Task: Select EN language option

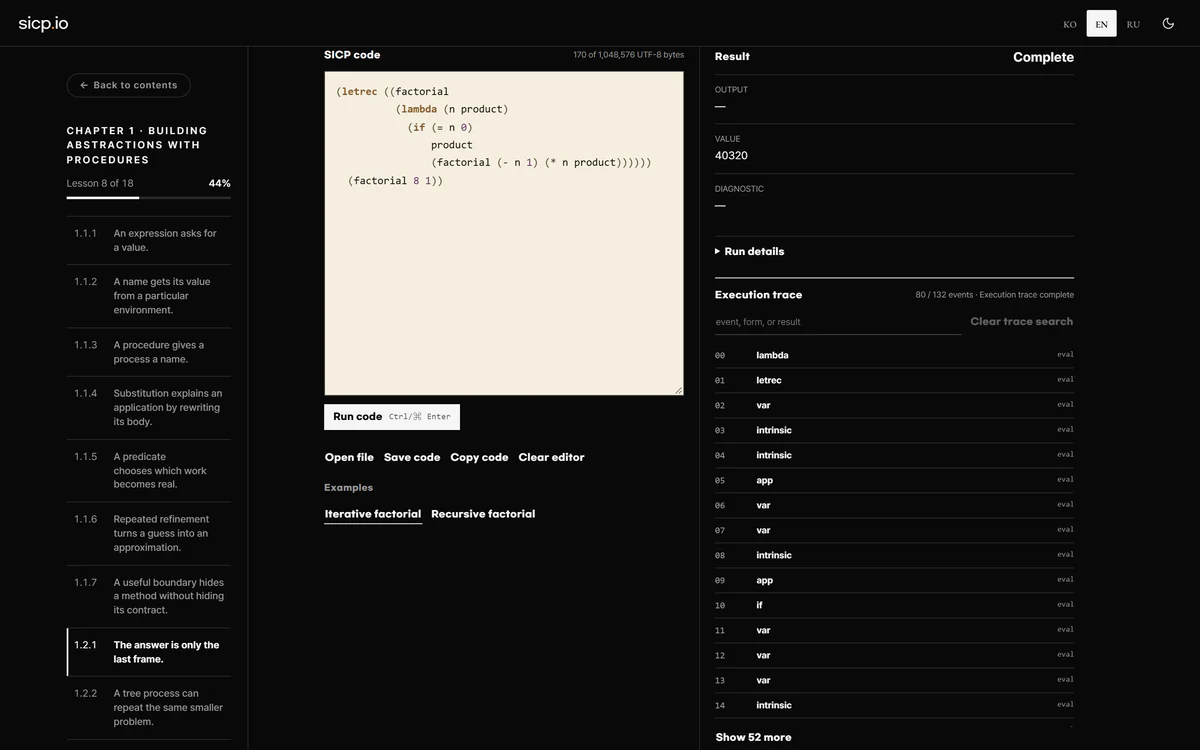Action: (x=1101, y=24)
